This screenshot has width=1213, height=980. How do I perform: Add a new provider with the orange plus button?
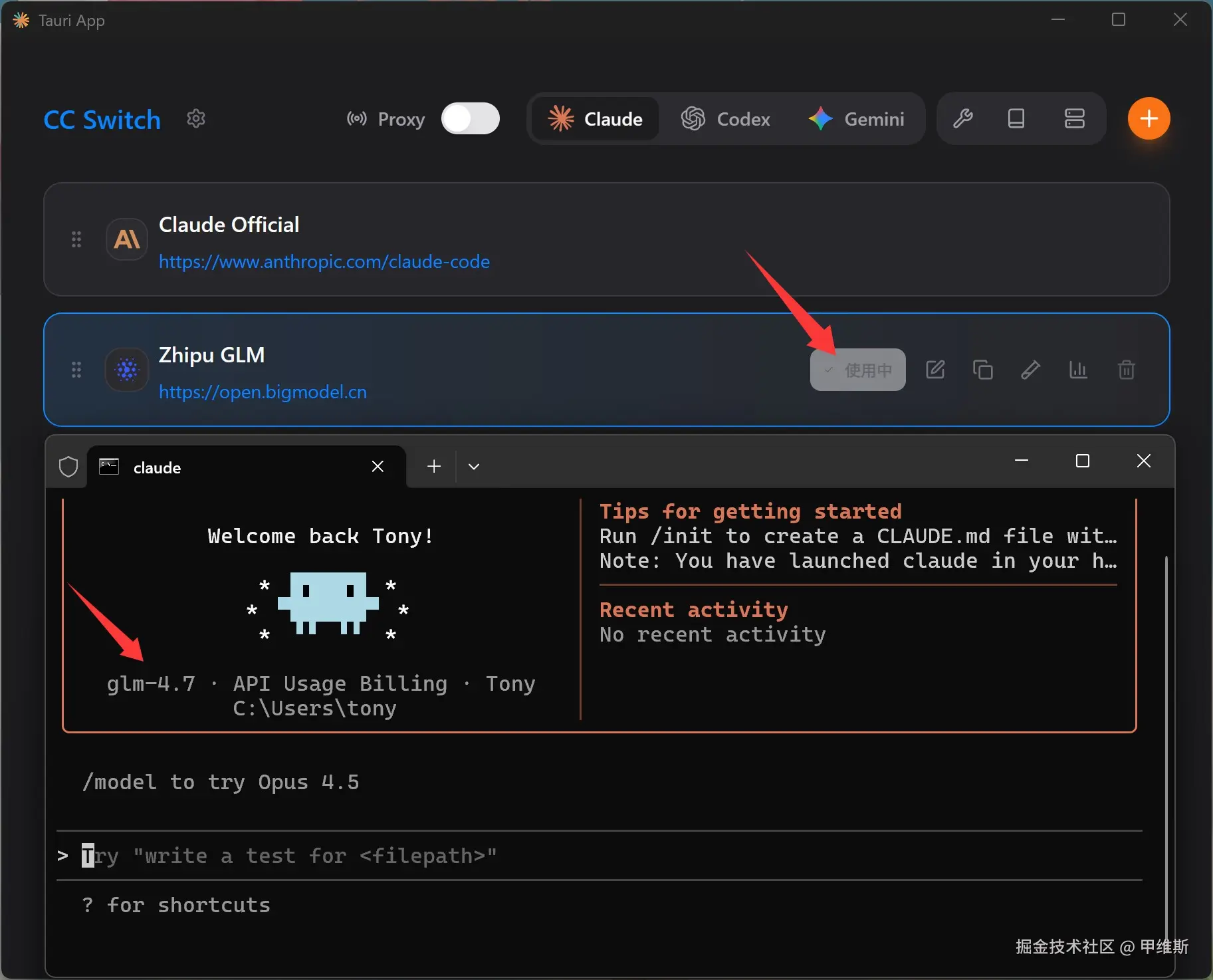tap(1149, 118)
